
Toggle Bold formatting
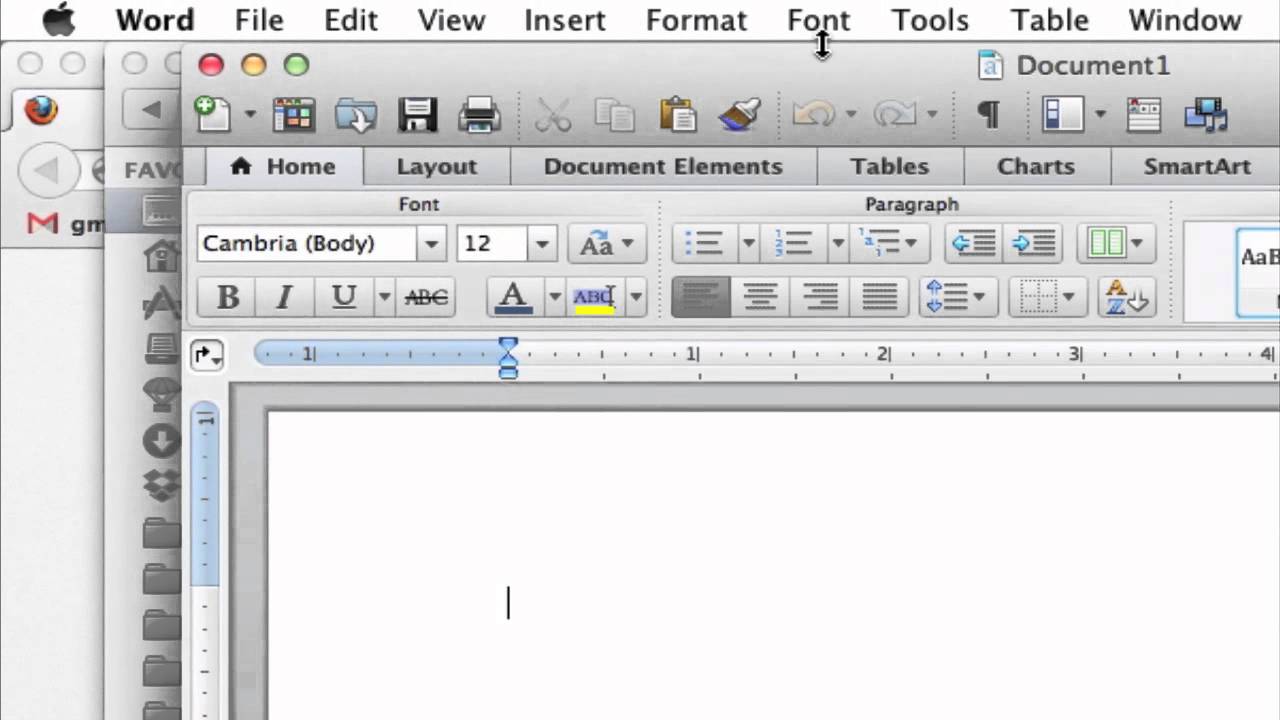(x=227, y=297)
